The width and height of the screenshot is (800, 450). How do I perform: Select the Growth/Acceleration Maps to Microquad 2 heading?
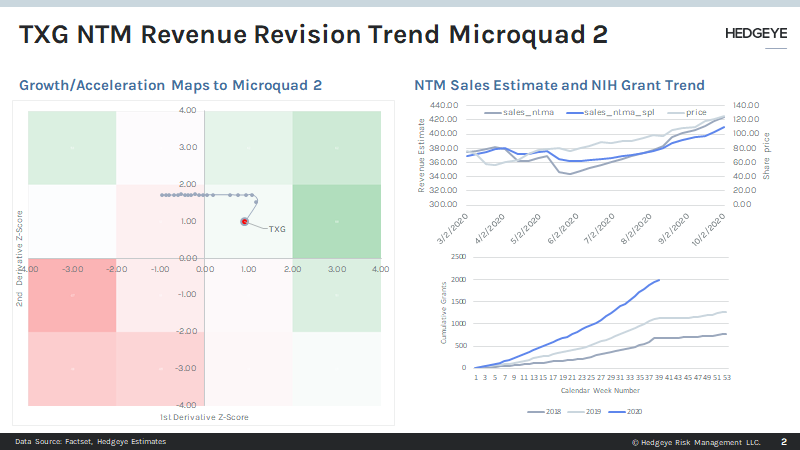170,85
